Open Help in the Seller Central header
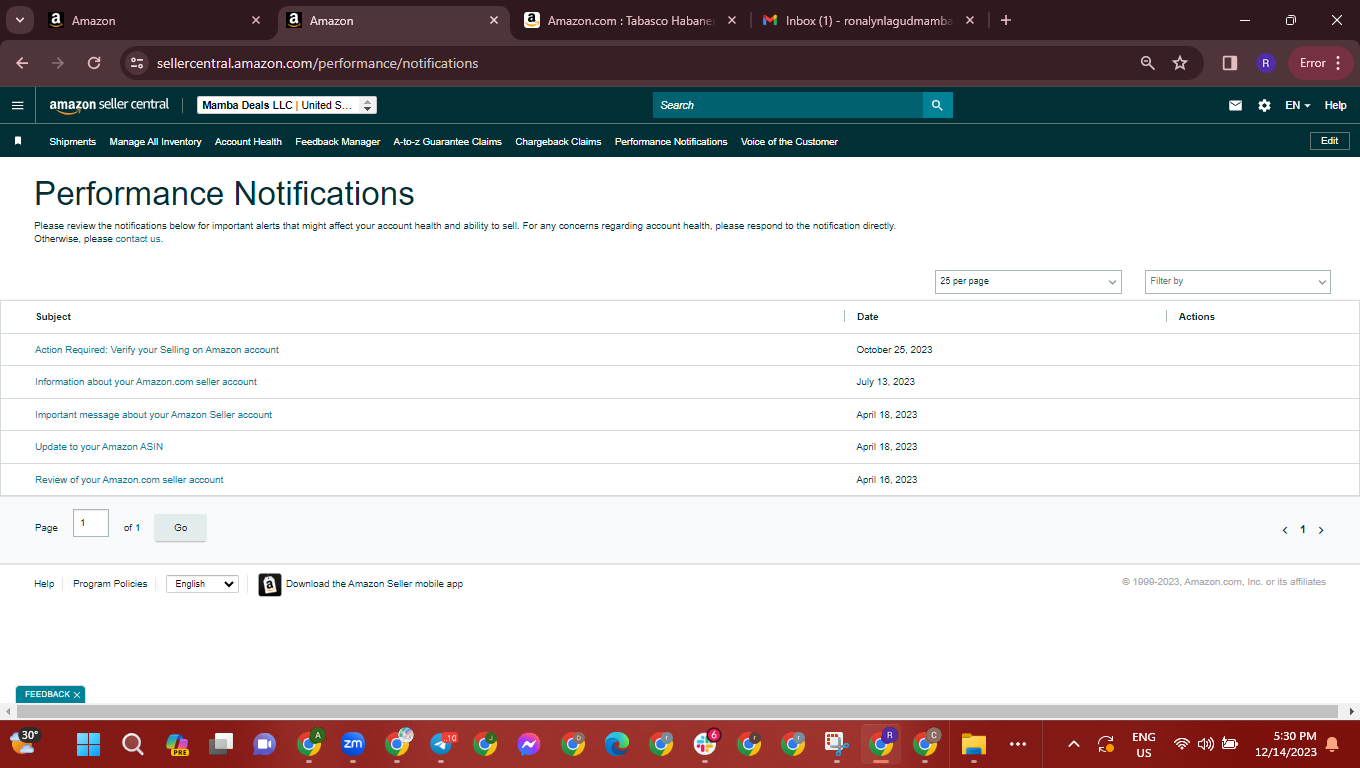Viewport: 1360px width, 768px height. (x=1335, y=105)
